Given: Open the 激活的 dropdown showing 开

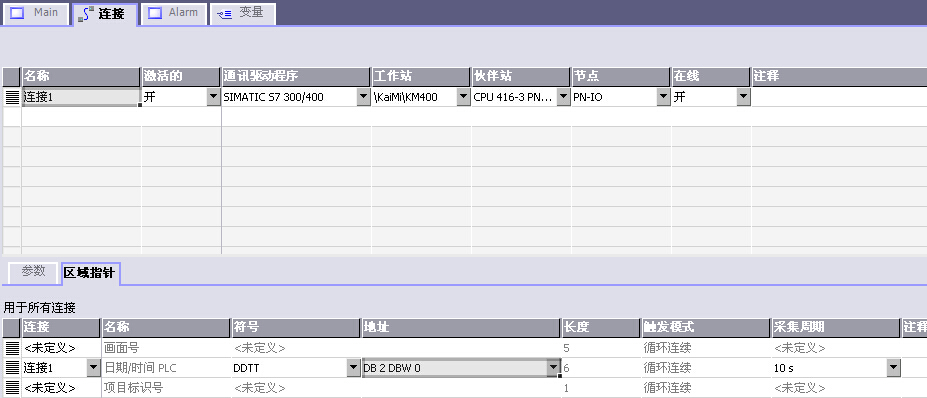Looking at the screenshot, I should coord(213,97).
